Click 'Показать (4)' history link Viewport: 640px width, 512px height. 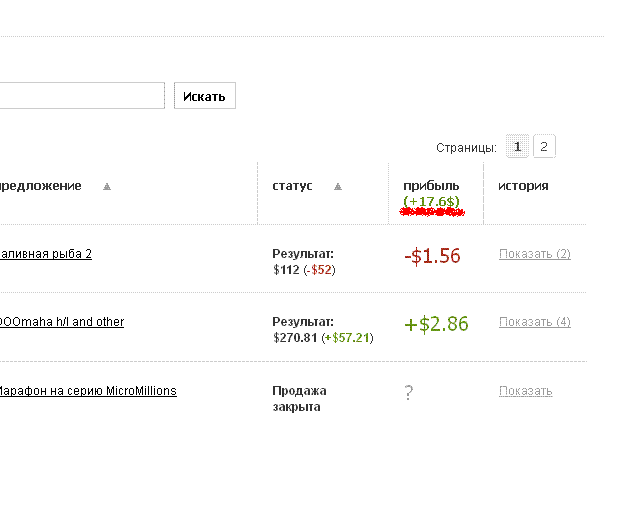pos(534,322)
